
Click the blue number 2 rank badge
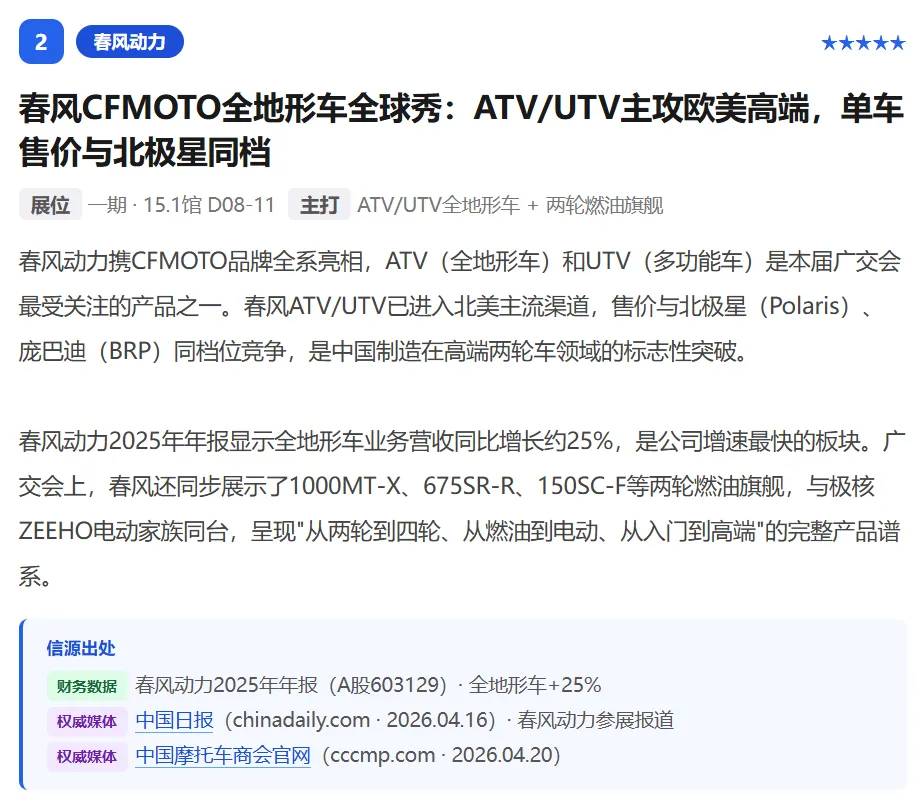coord(41,42)
